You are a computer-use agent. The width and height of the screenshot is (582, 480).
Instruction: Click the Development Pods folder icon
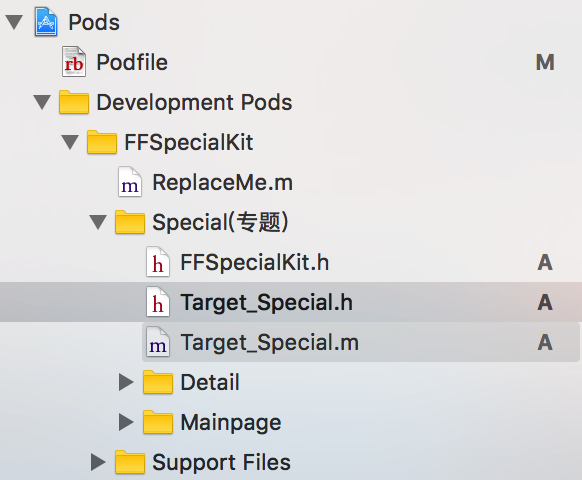coord(74,102)
